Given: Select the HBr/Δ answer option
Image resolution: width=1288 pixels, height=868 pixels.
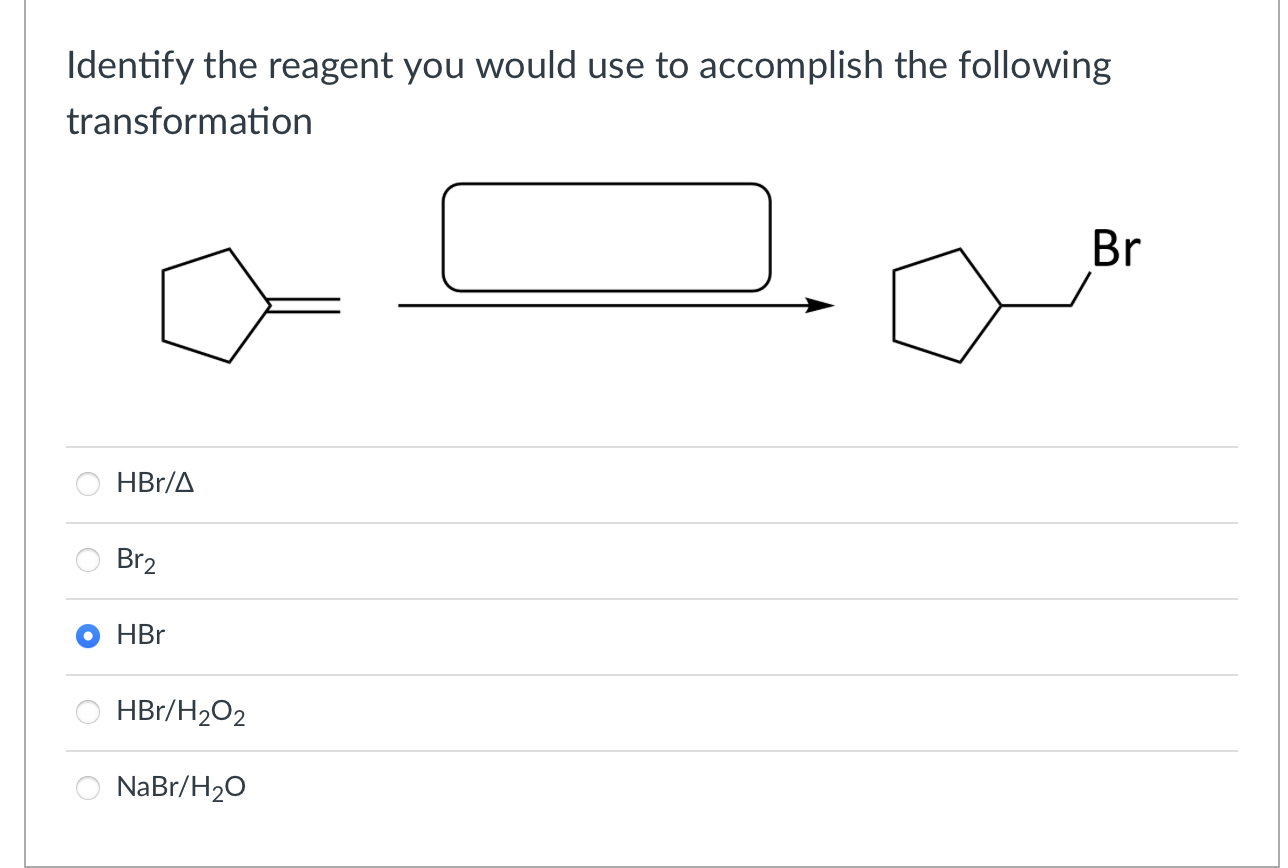Looking at the screenshot, I should tap(88, 484).
